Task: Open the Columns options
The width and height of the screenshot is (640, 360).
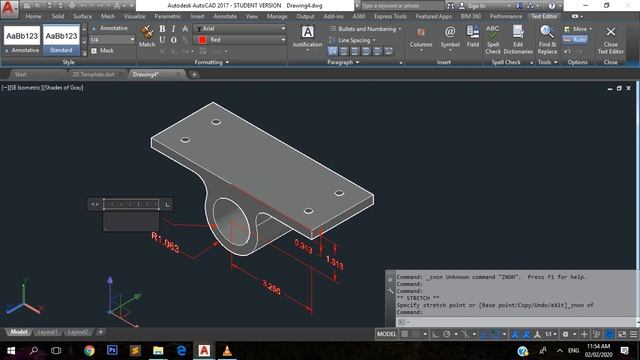Action: (x=421, y=38)
